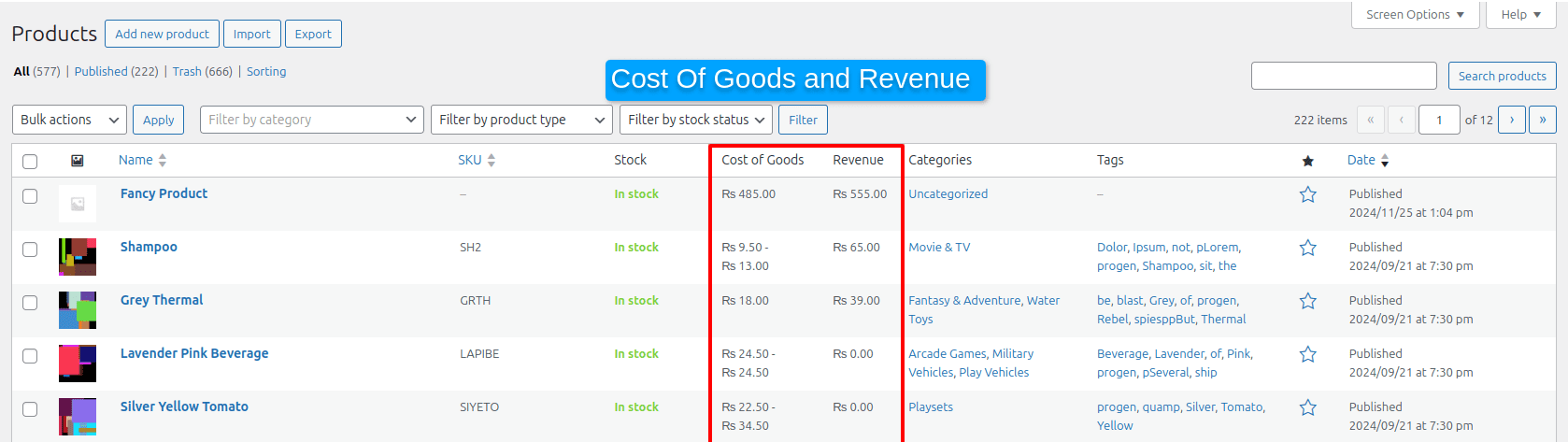The height and width of the screenshot is (442, 1568).
Task: Tick the Grey Thermal row checkbox
Action: 30,303
